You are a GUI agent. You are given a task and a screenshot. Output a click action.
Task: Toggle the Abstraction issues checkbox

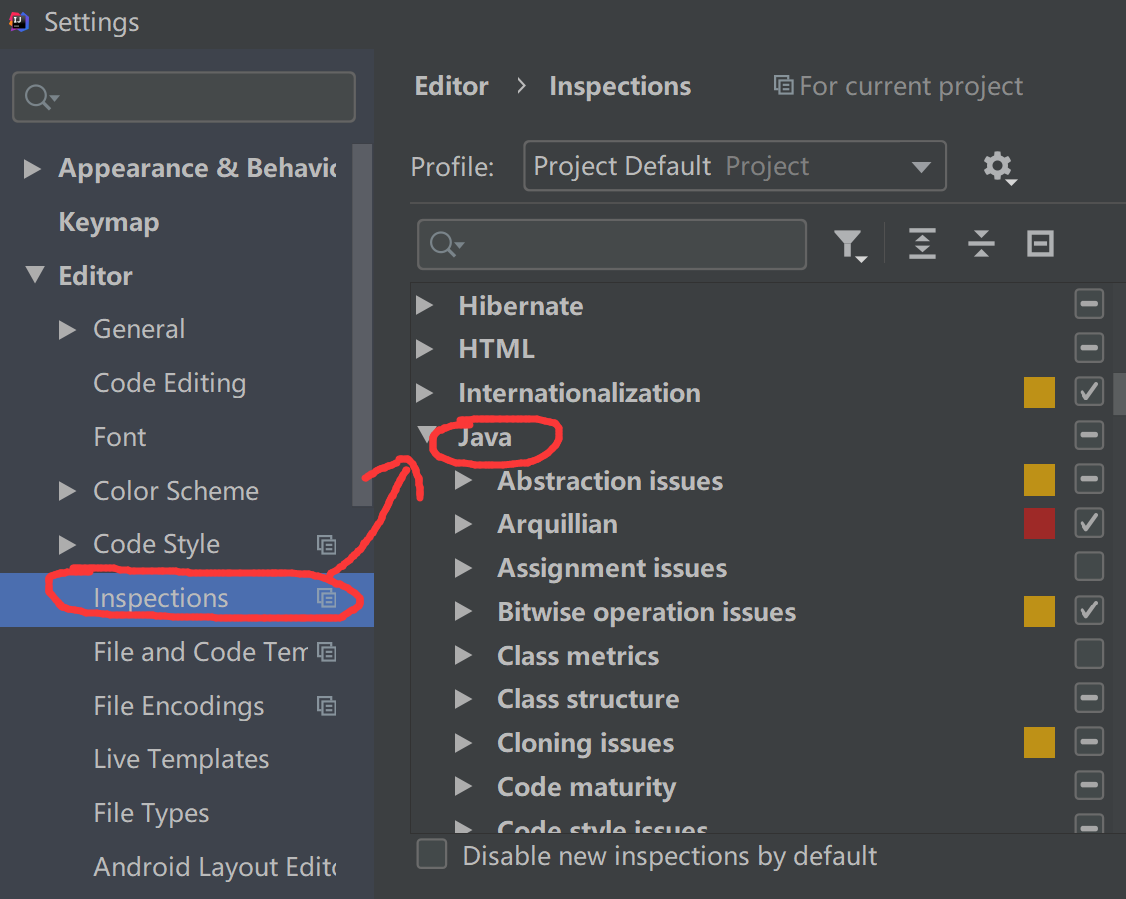[x=1089, y=479]
